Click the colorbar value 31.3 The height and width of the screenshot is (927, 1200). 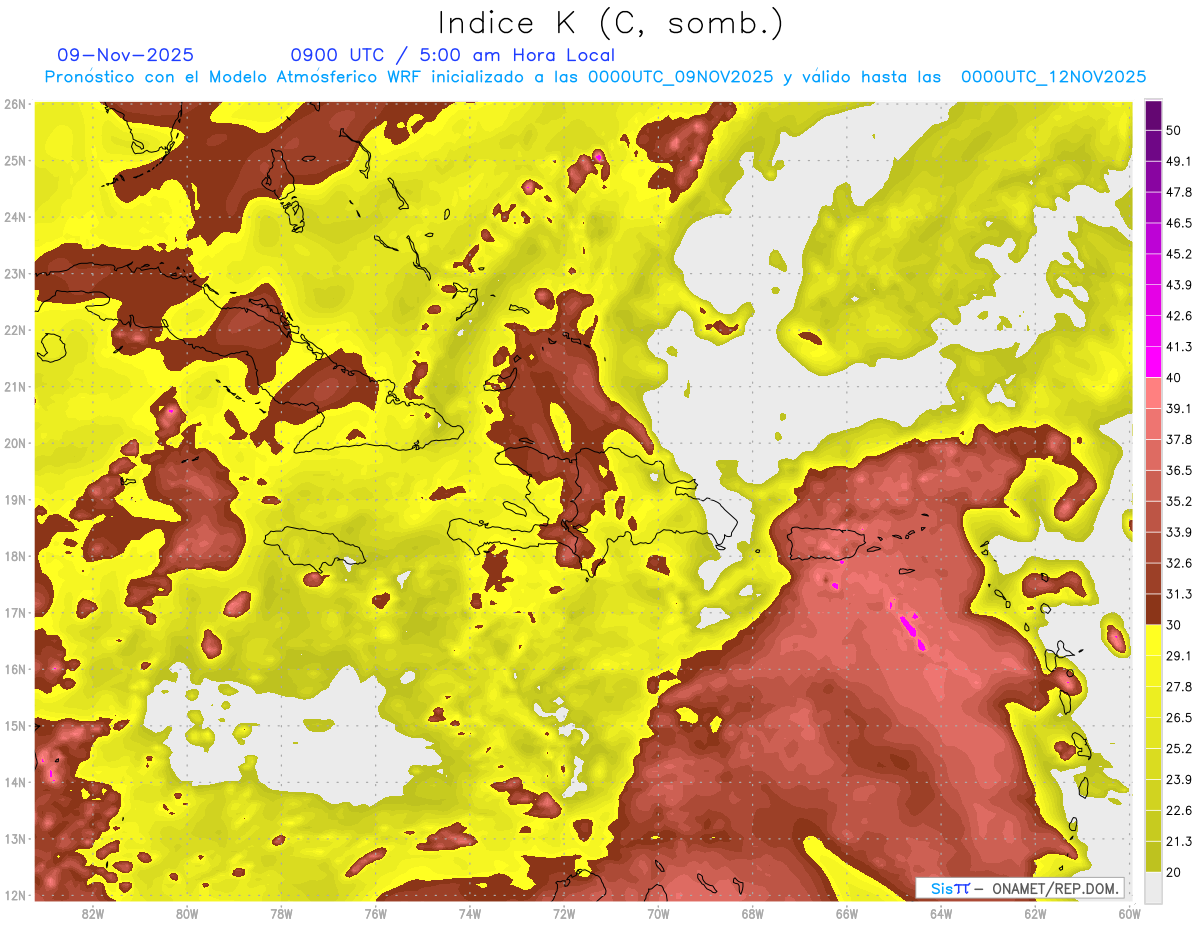tap(1178, 594)
